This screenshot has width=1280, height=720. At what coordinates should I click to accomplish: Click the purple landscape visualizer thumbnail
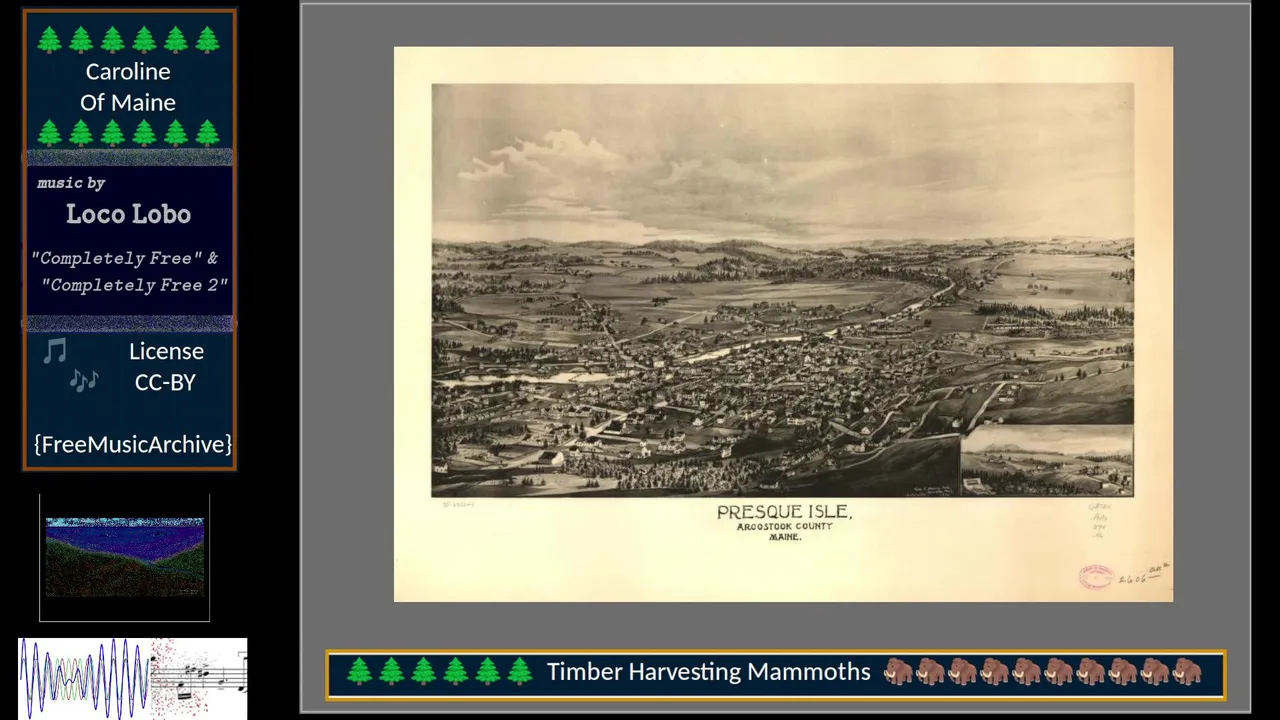click(x=125, y=557)
